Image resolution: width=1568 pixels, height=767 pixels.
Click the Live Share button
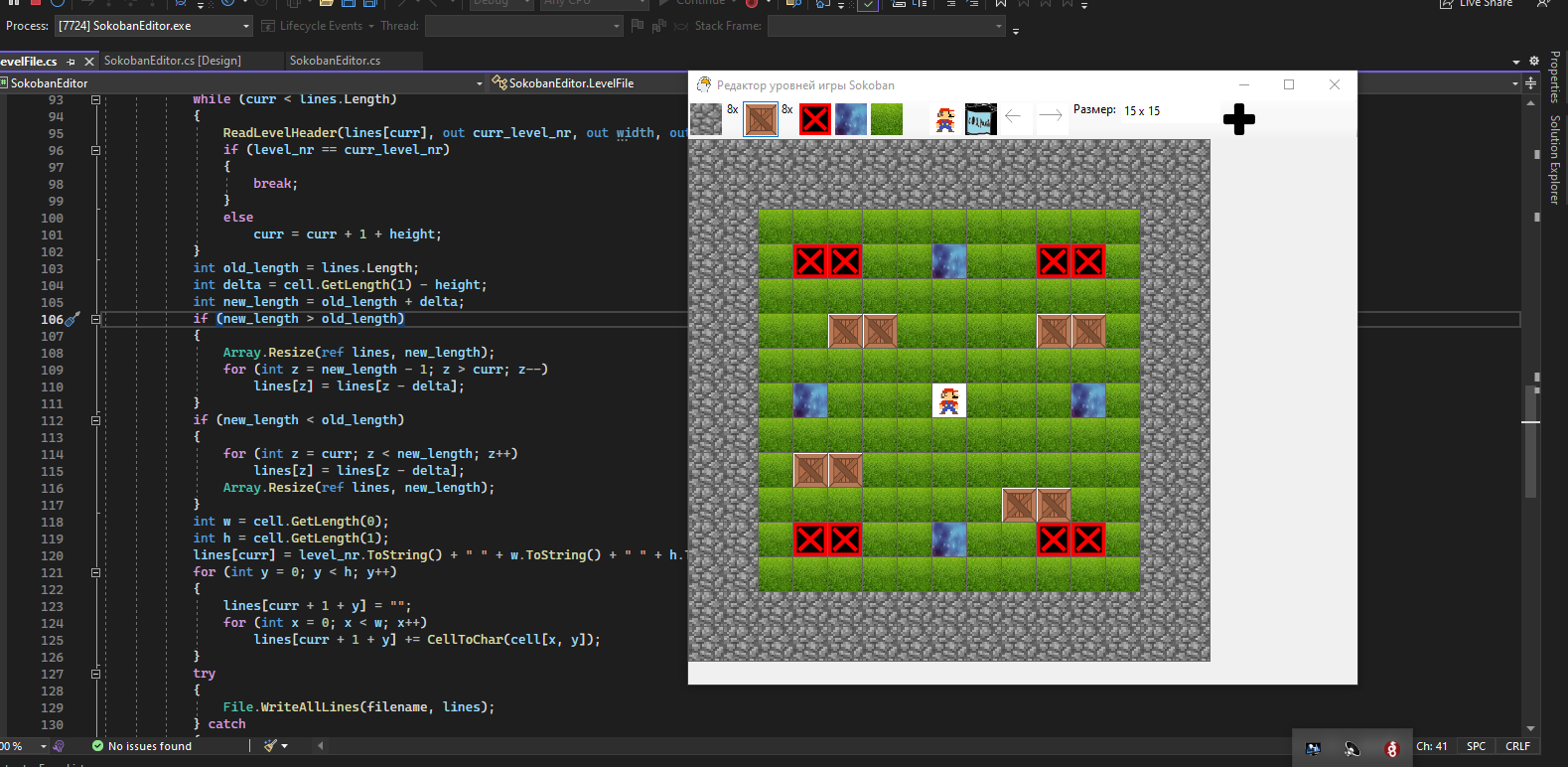point(1477,4)
